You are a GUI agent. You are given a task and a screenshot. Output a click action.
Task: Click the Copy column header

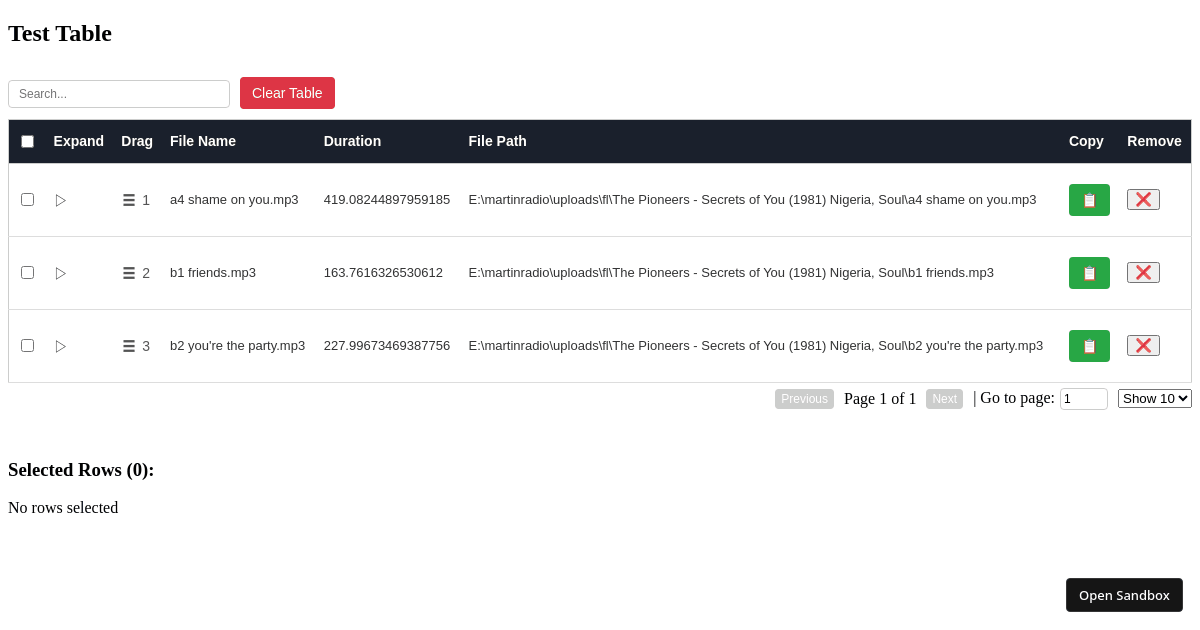[1086, 141]
